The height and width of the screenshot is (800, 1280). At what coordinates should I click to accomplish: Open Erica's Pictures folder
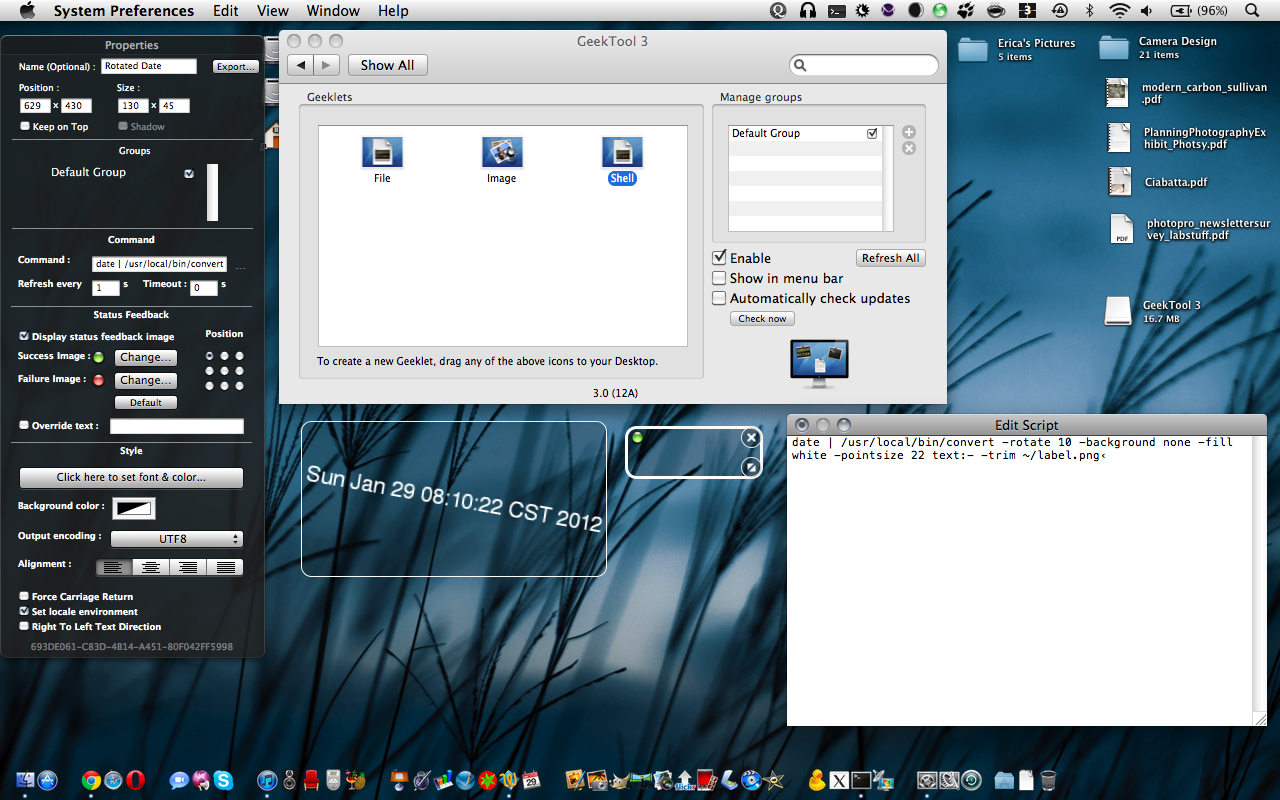[973, 49]
